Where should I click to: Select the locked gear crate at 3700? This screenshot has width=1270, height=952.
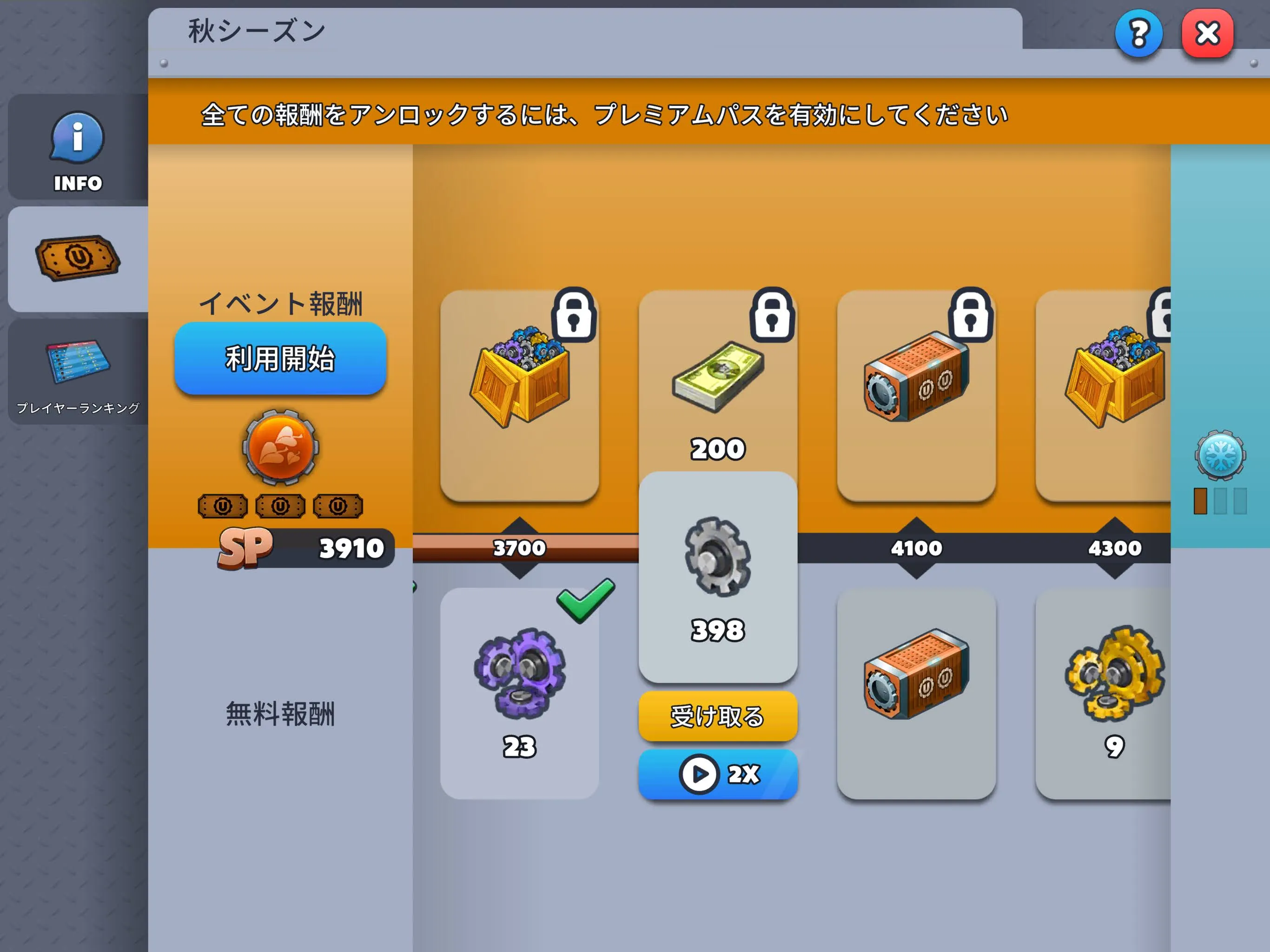520,396
